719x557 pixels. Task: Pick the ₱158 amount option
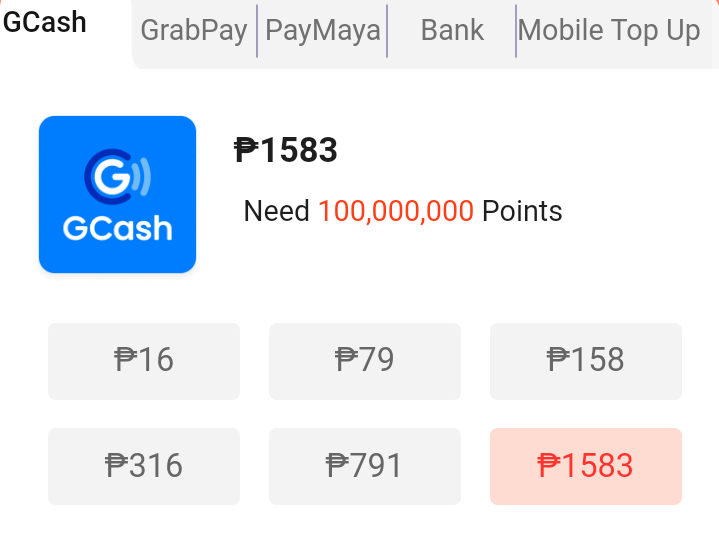click(586, 360)
